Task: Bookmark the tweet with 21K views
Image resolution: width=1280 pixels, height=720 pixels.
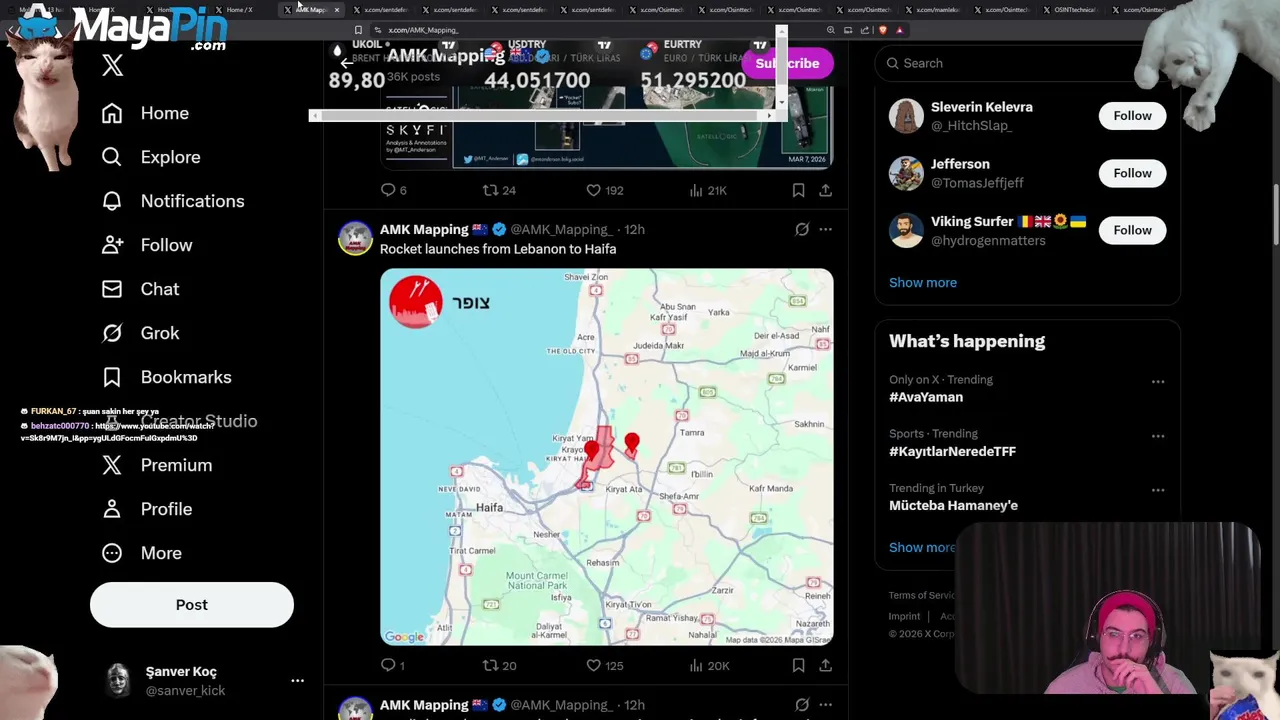Action: click(x=798, y=190)
